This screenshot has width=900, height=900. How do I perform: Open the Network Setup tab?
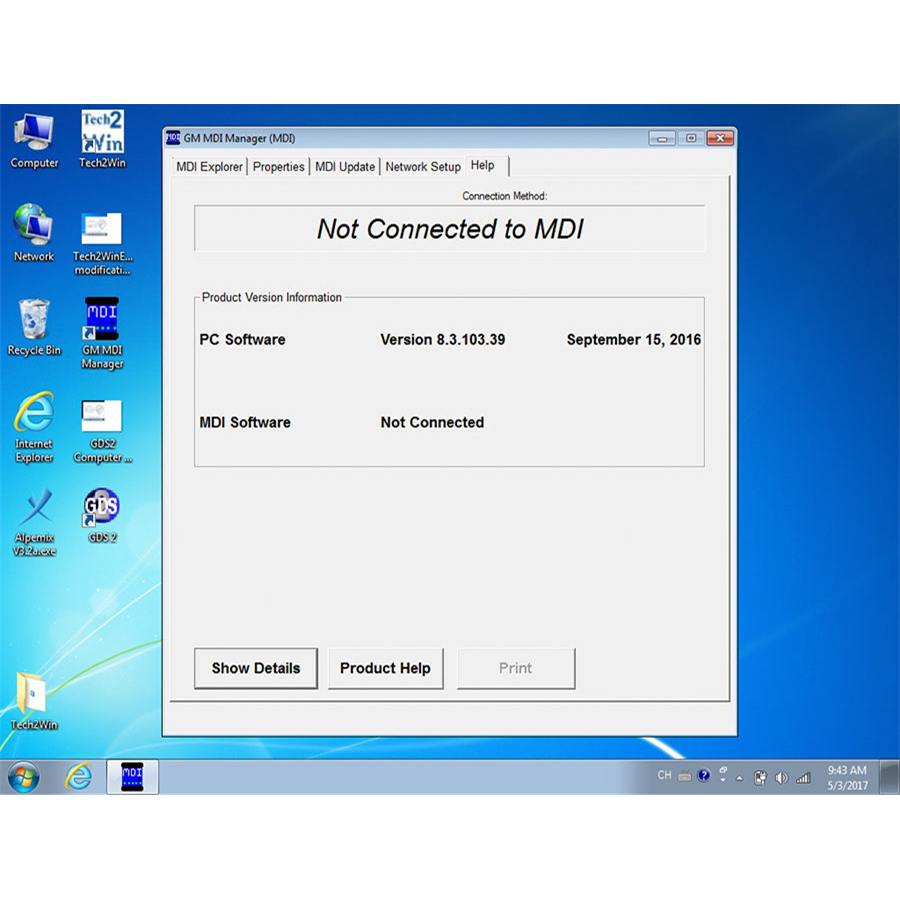pos(422,166)
